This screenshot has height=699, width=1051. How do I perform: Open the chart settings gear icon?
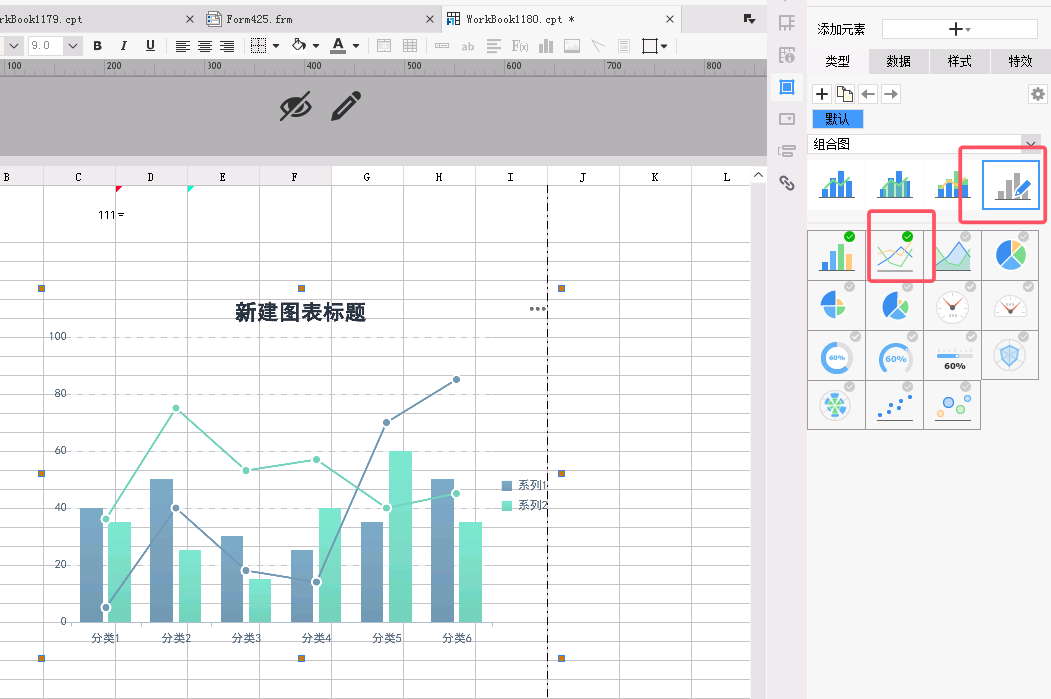point(1038,94)
